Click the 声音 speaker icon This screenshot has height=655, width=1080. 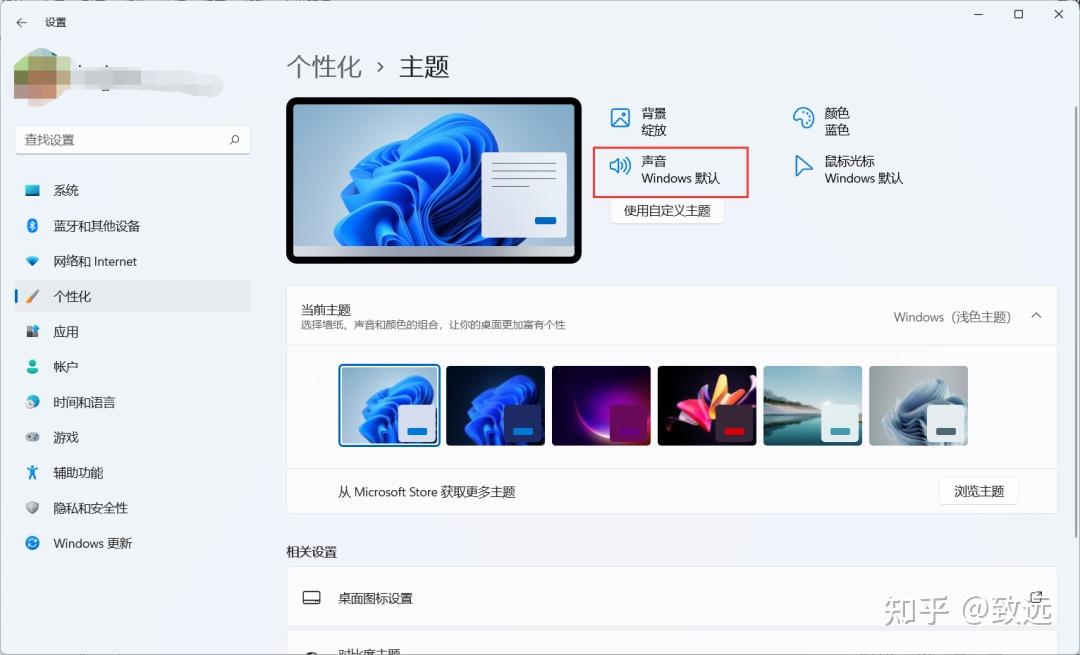[x=620, y=165]
